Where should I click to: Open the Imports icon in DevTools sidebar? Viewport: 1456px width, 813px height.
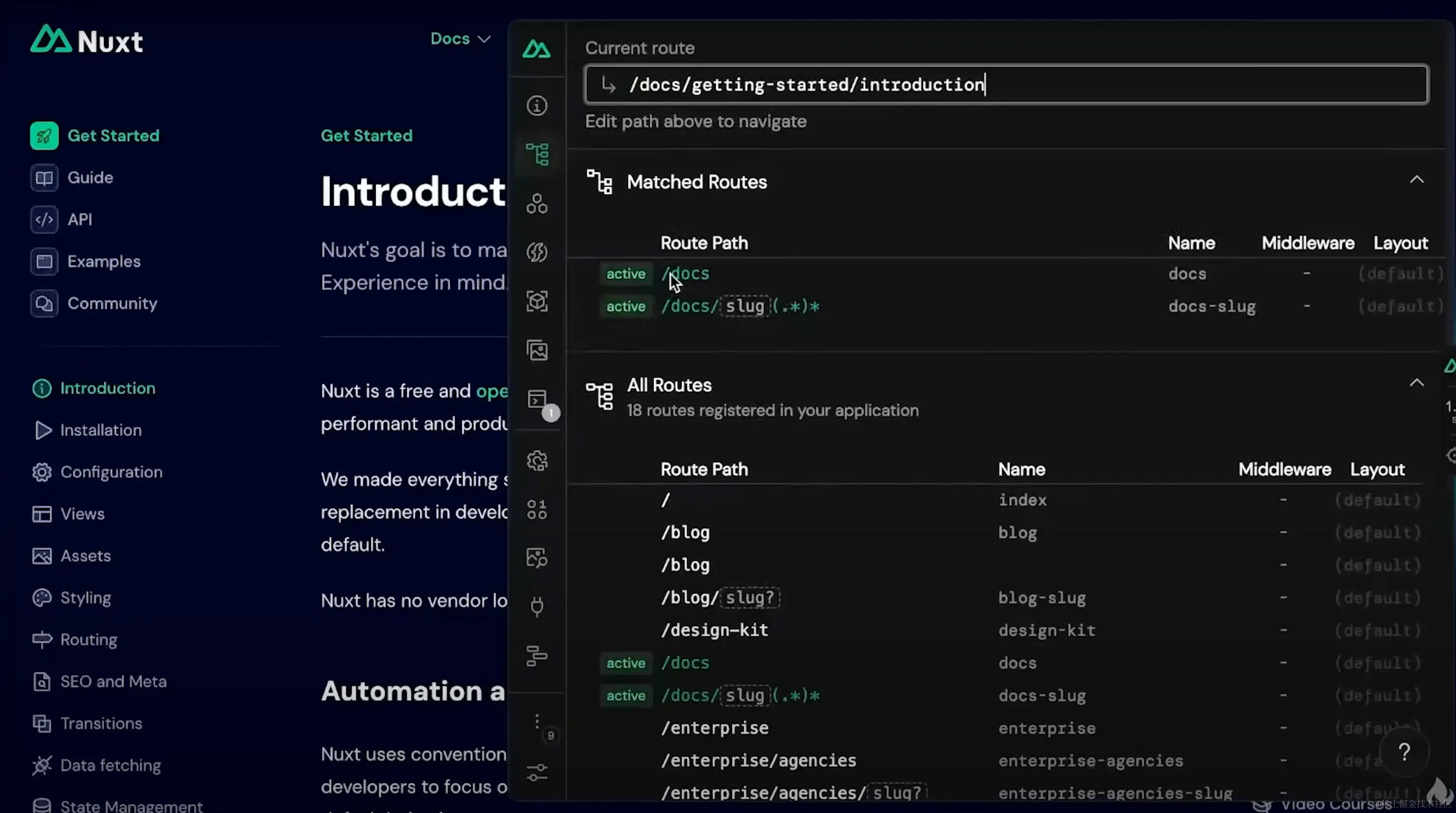coord(537,252)
